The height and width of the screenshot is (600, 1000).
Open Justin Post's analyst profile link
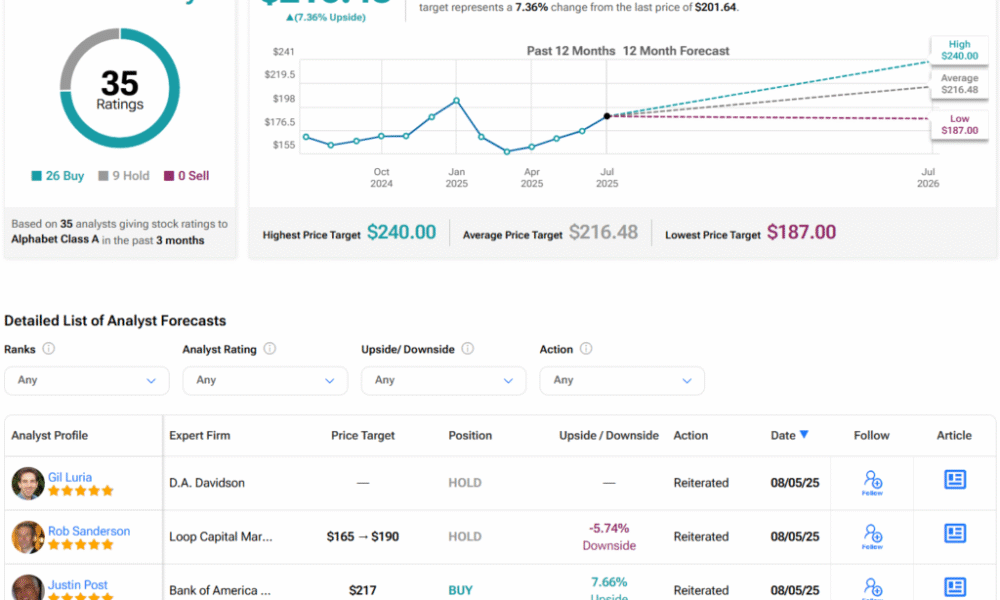point(78,585)
